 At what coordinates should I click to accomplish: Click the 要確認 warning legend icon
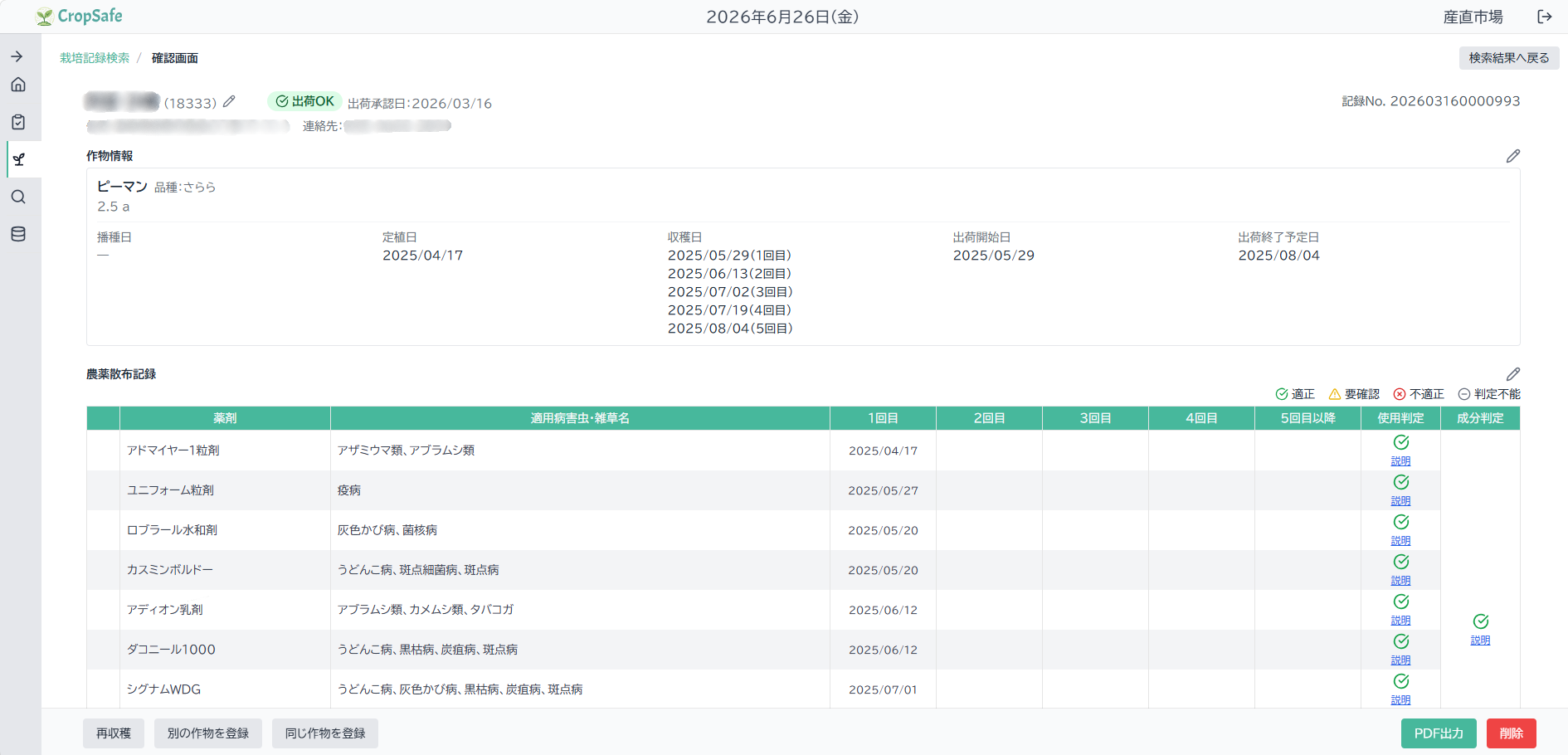(x=1335, y=394)
